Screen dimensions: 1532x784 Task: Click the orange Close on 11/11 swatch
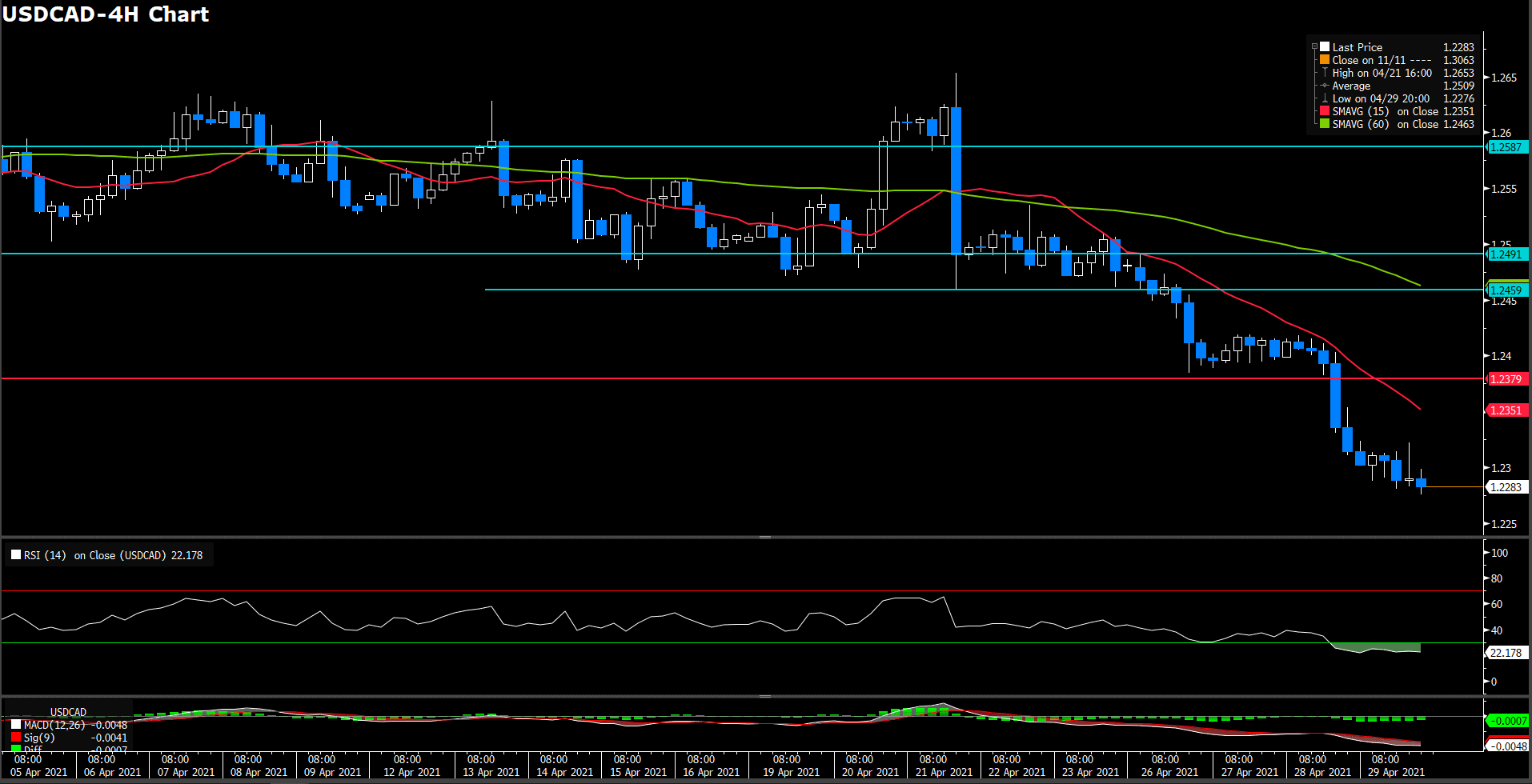(x=1325, y=60)
